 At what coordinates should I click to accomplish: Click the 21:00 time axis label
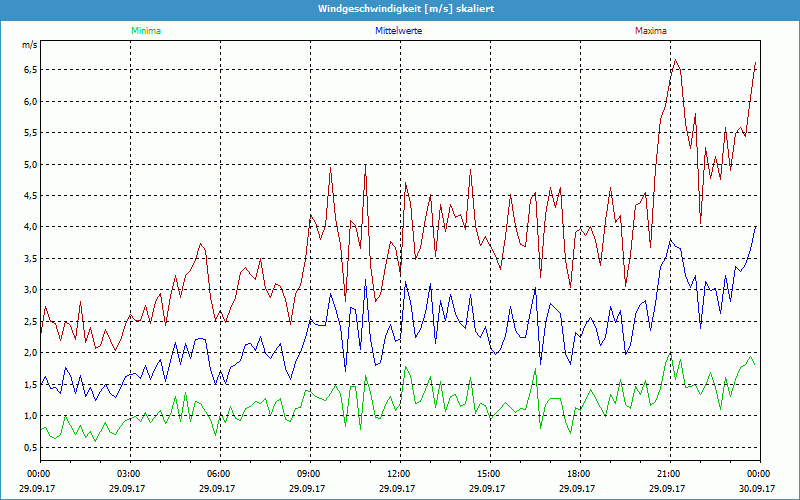coord(670,474)
